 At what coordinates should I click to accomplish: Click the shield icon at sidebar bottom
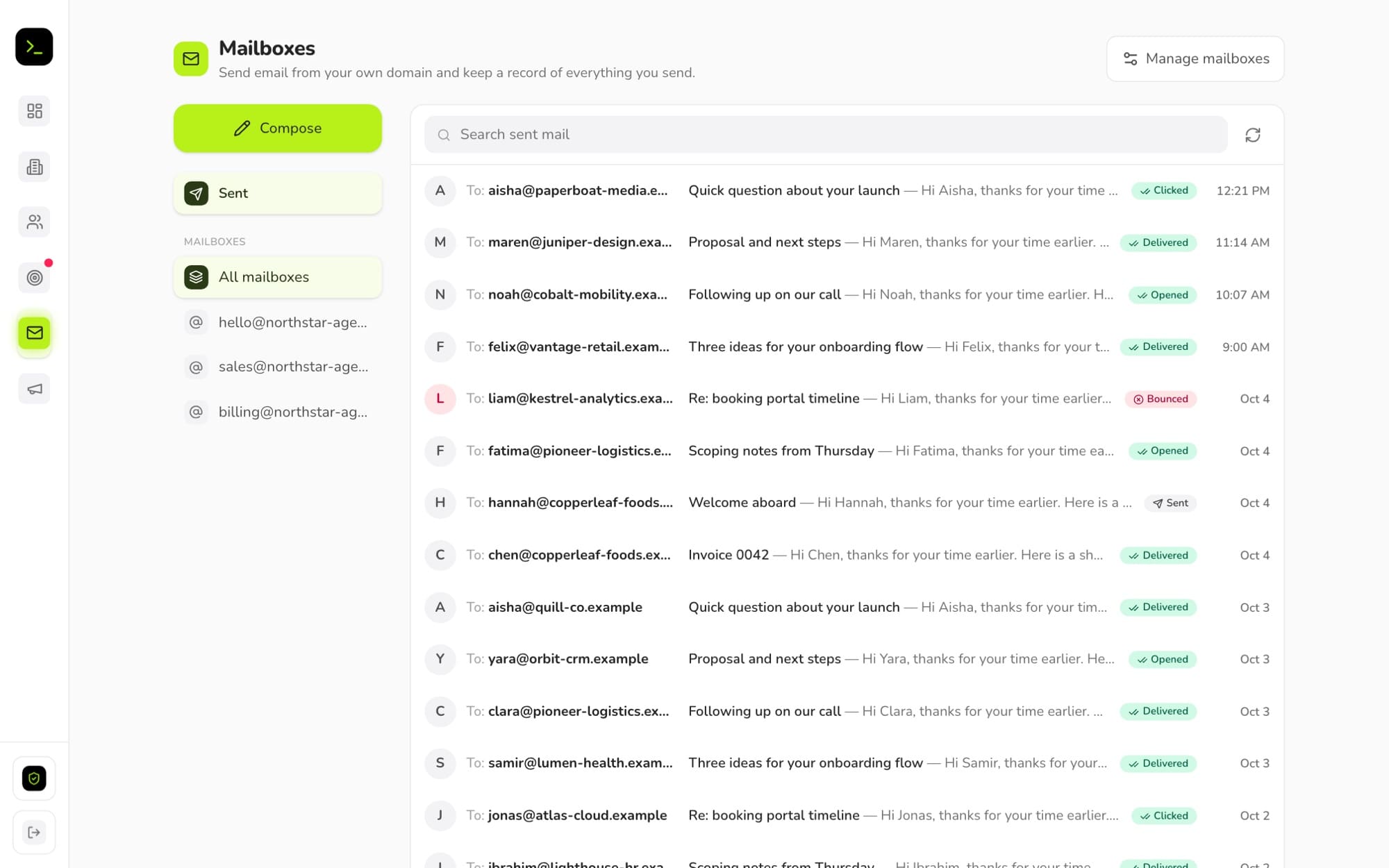tap(34, 778)
